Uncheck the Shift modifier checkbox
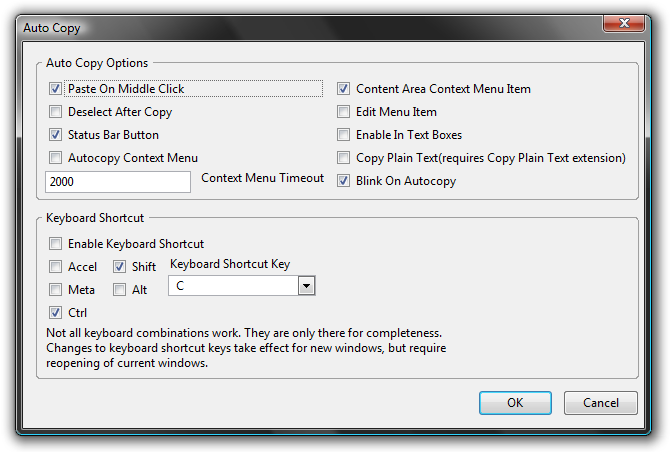Screen dimensions: 670x452 click(x=119, y=267)
